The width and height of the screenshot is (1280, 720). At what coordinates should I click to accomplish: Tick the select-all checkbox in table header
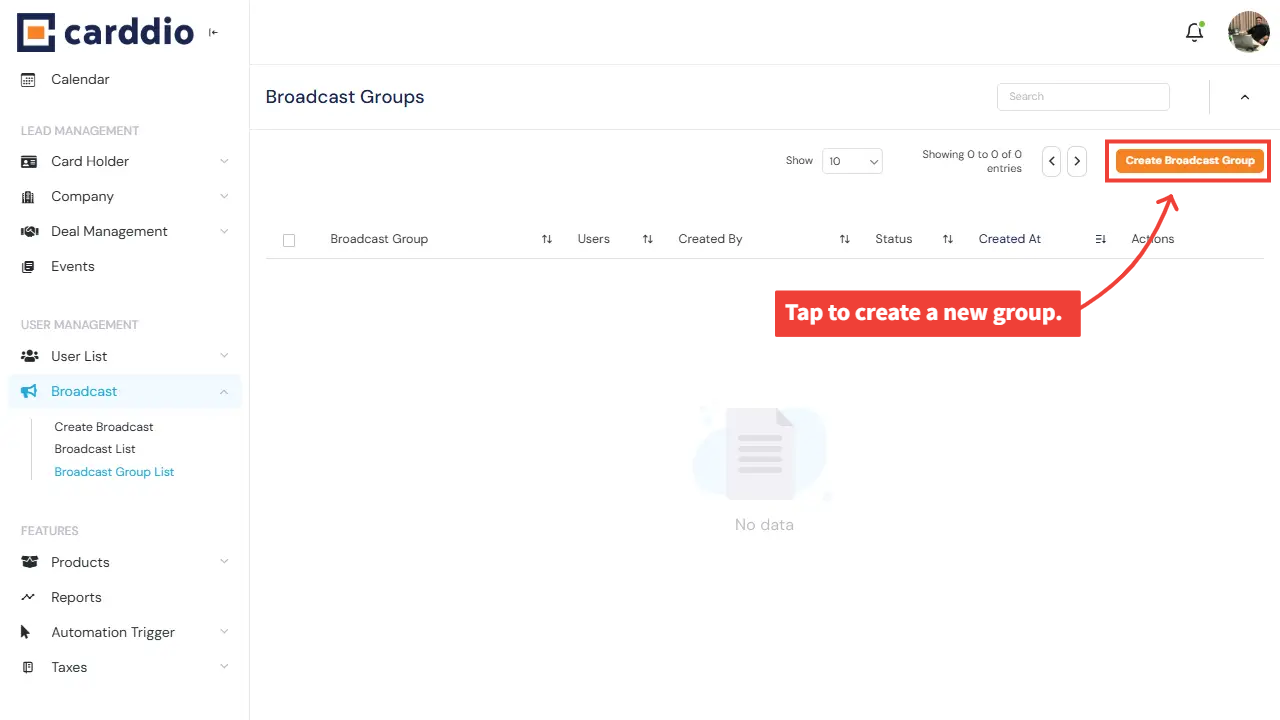coord(289,240)
